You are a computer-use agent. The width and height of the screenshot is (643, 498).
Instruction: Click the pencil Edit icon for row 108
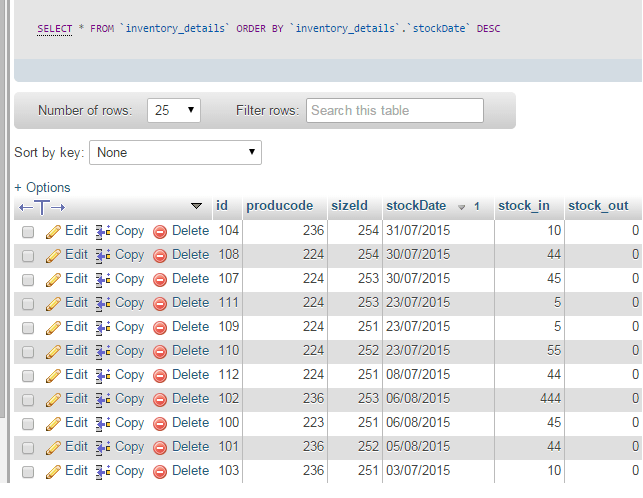pyautogui.click(x=53, y=256)
